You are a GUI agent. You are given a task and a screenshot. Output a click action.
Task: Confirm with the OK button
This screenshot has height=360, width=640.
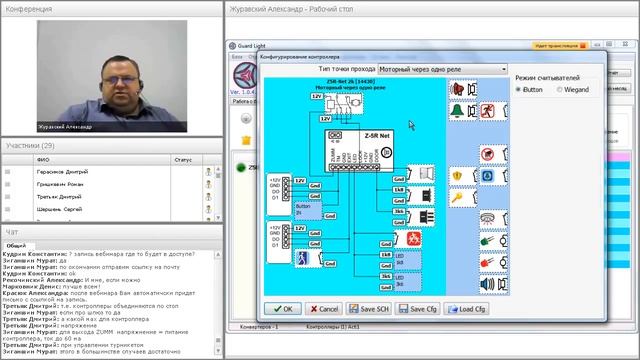(x=283, y=309)
